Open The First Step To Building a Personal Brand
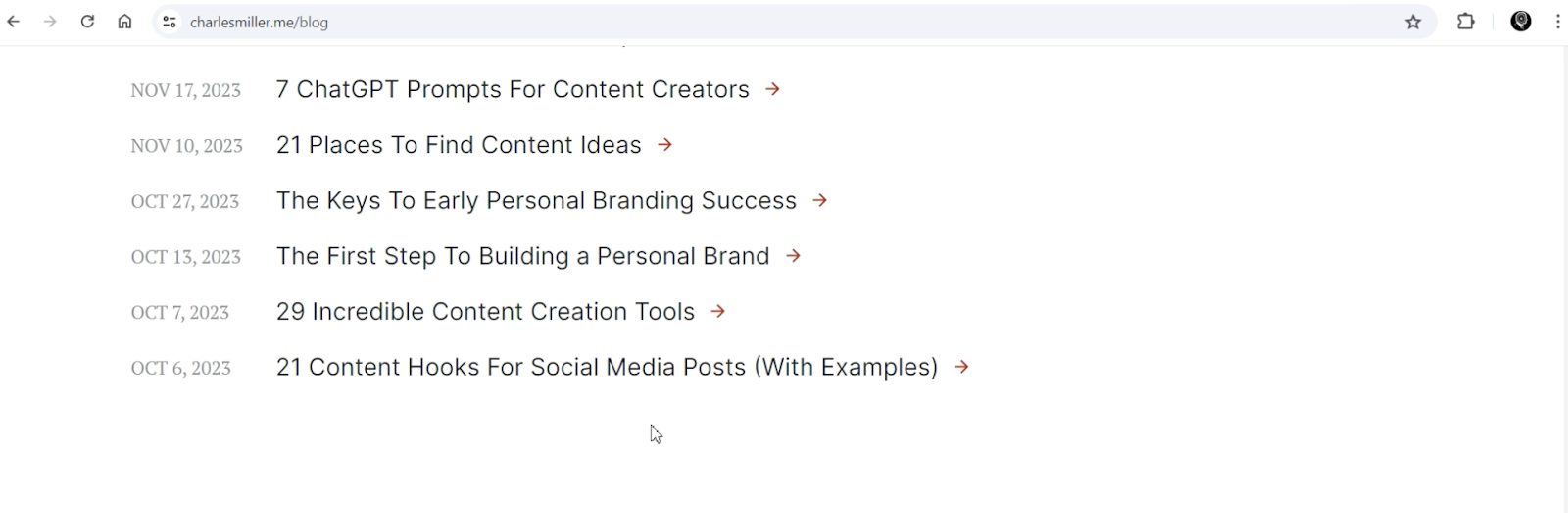The height and width of the screenshot is (513, 1568). coord(523,257)
